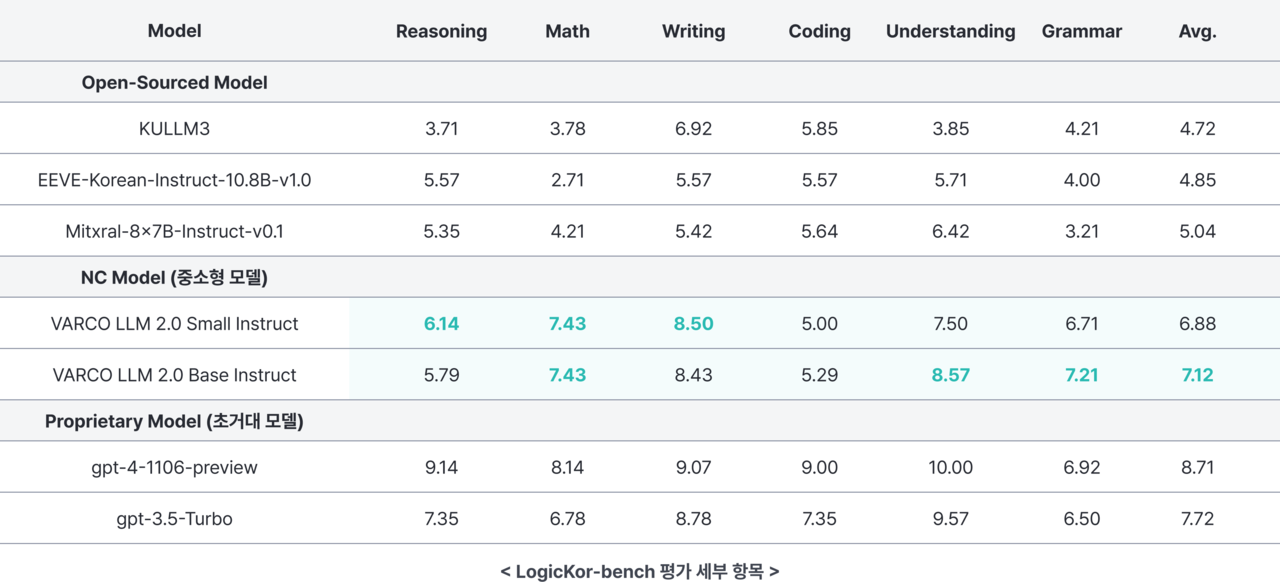Select VARCO LLM 2.0 Base Instruct
The width and height of the screenshot is (1280, 582).
tap(174, 375)
